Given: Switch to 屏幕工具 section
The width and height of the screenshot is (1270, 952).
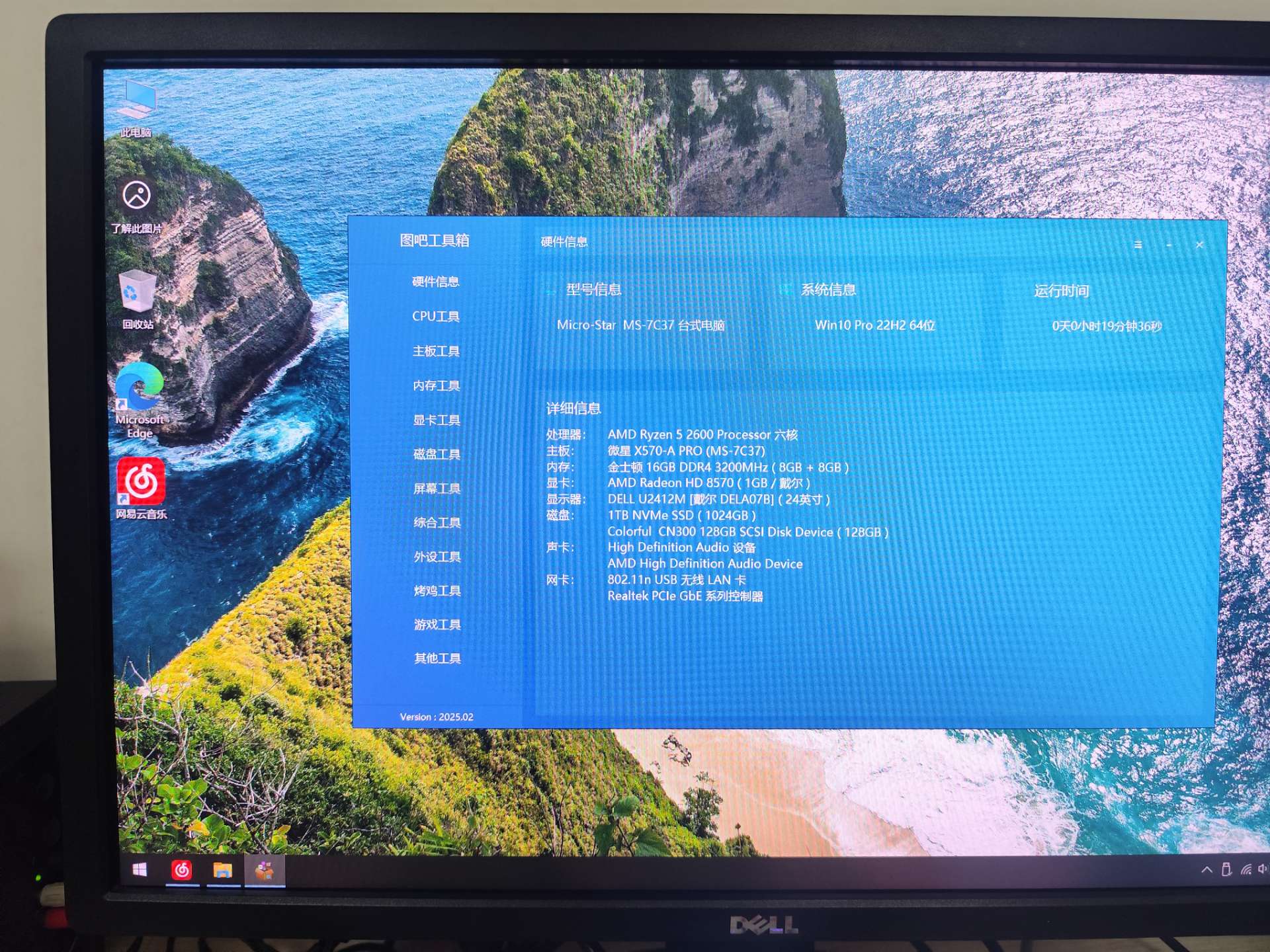Looking at the screenshot, I should 437,489.
